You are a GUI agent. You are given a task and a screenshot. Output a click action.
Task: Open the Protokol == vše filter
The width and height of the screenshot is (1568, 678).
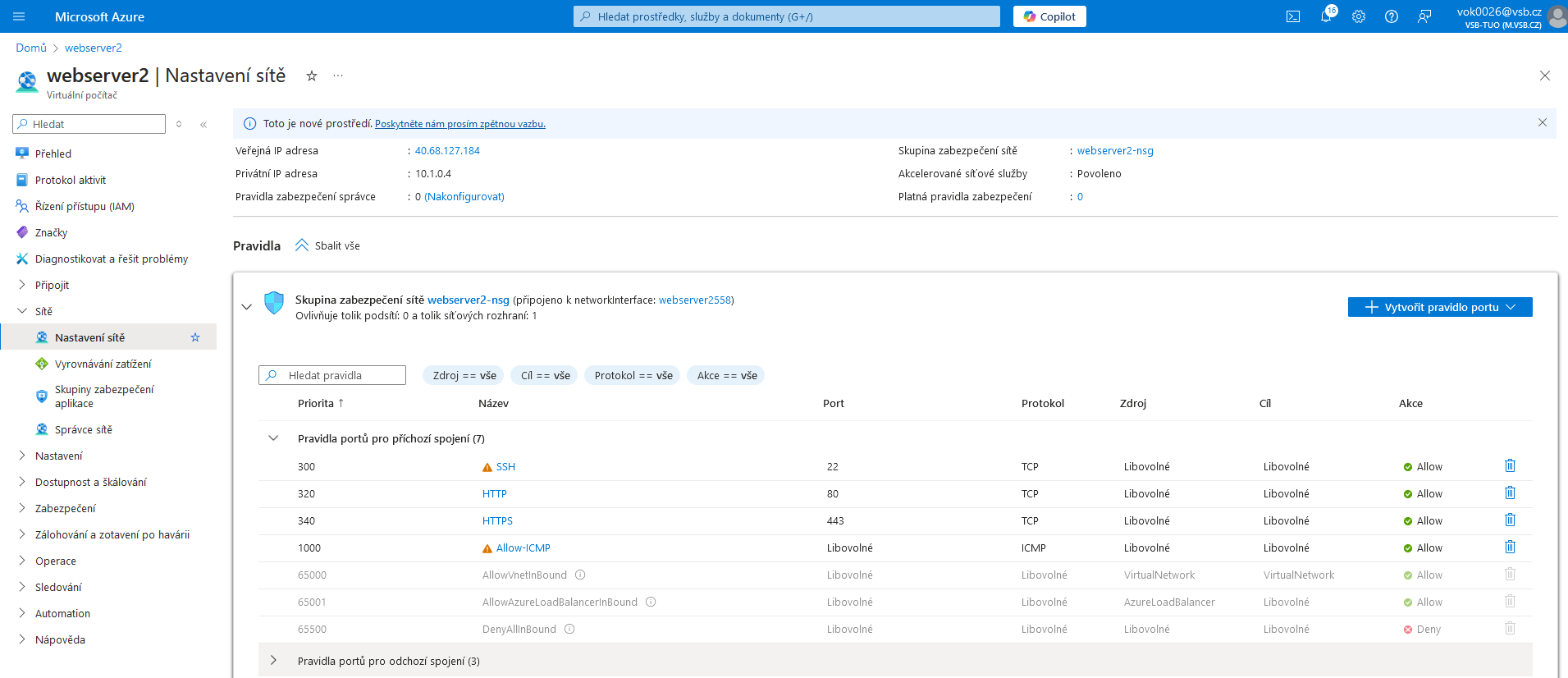[x=633, y=375]
